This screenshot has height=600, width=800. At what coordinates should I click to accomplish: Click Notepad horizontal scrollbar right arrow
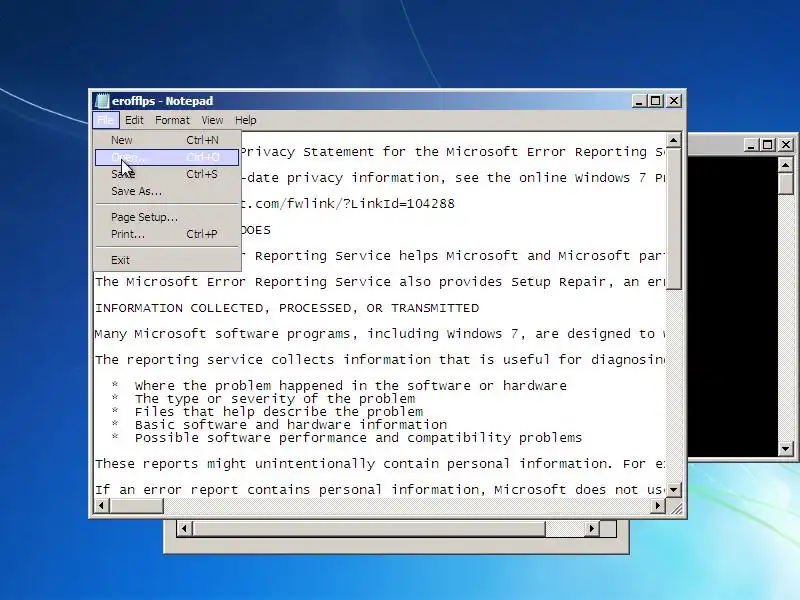(x=658, y=506)
